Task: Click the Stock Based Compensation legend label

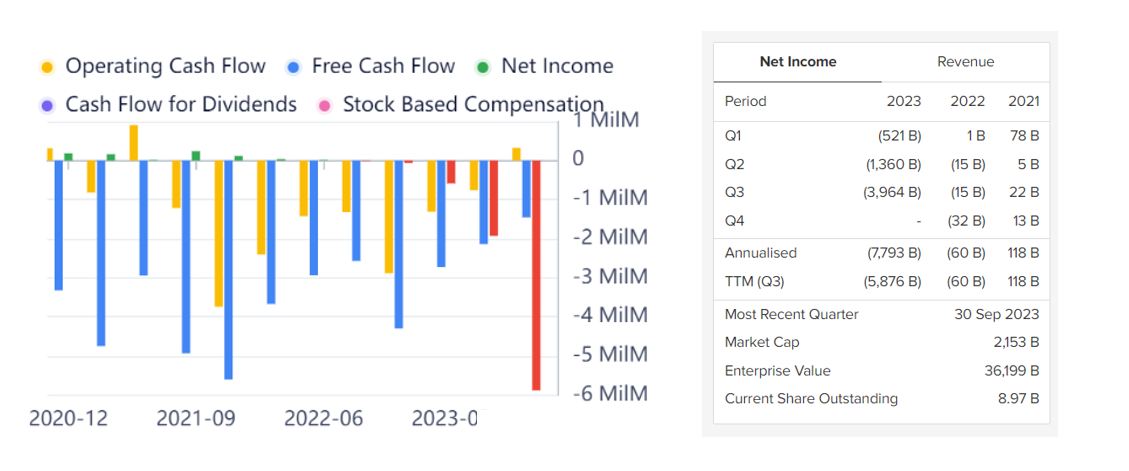Action: [473, 105]
